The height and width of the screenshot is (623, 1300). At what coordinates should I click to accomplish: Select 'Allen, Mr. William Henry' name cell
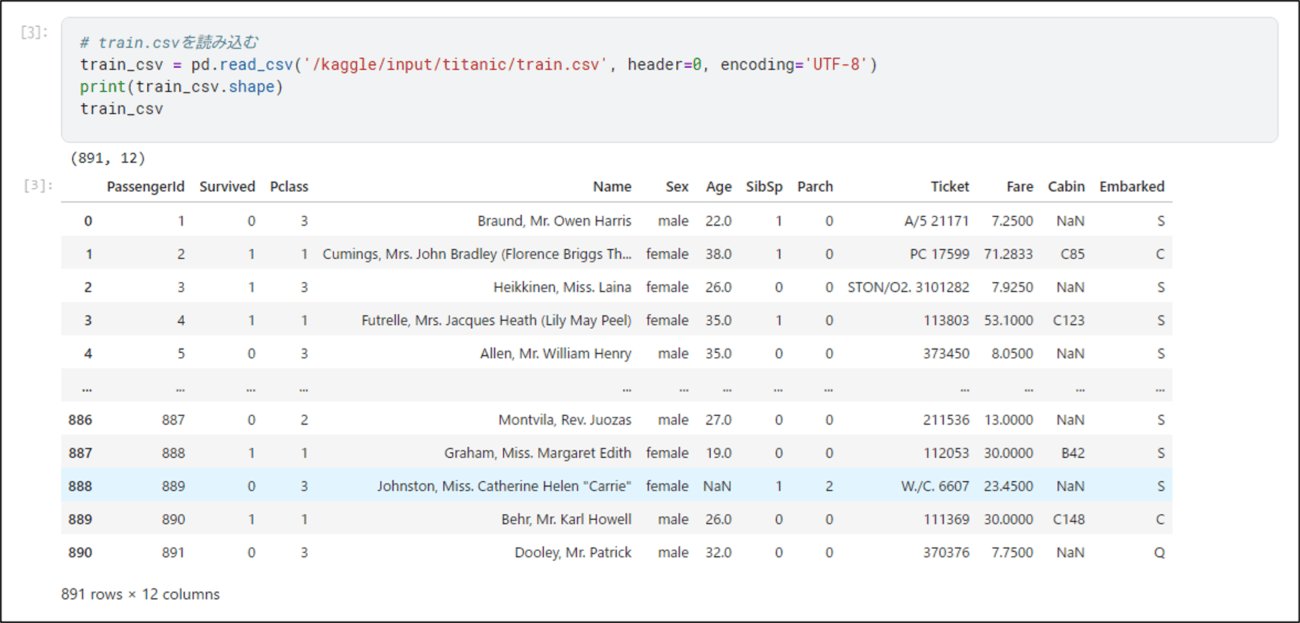556,353
